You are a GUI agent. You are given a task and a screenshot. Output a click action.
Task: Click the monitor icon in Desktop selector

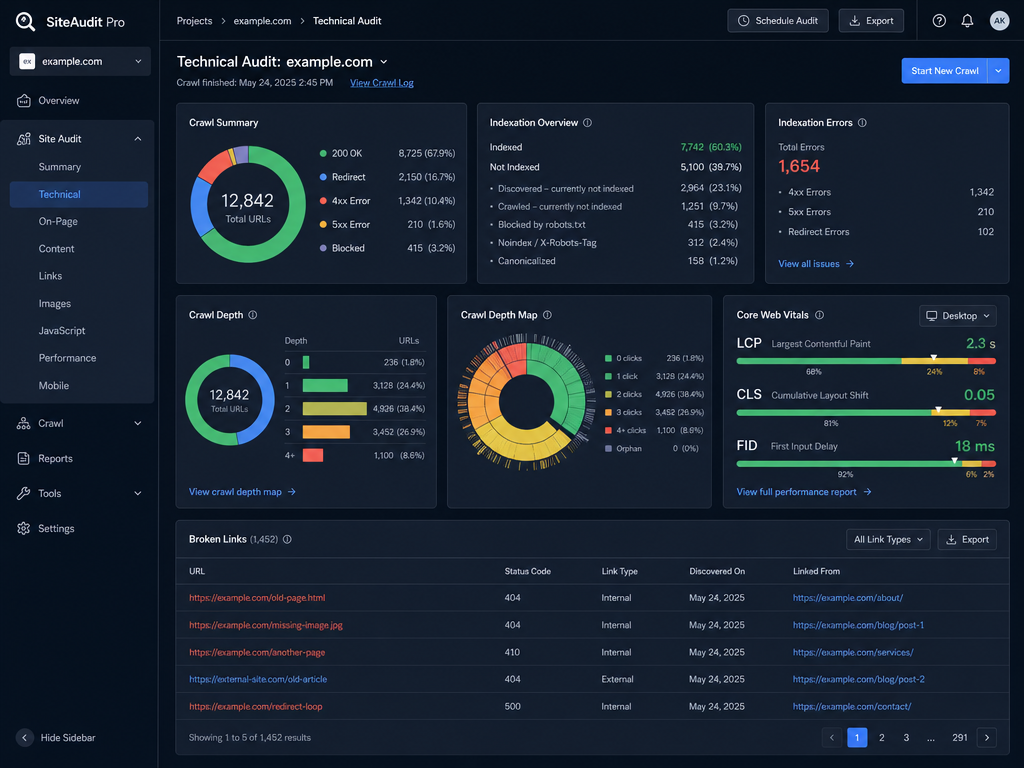click(x=931, y=316)
